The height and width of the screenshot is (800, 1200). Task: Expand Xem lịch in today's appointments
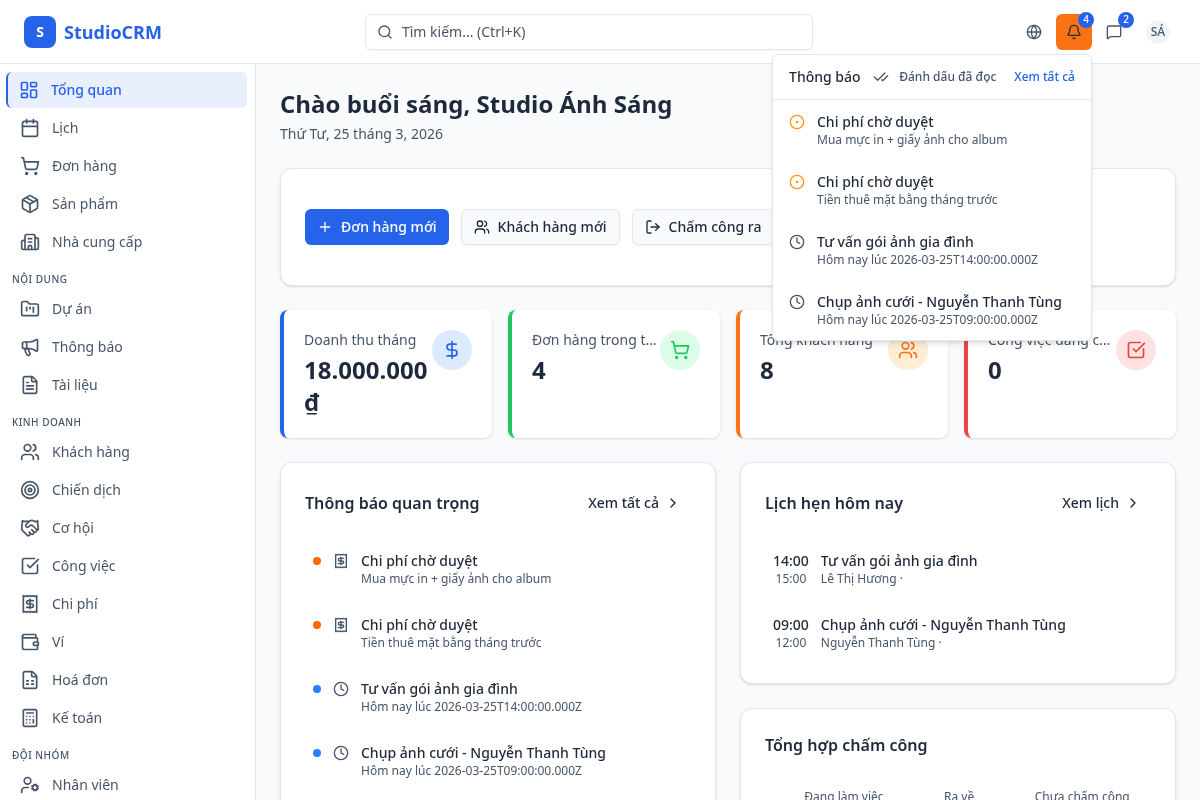point(1100,503)
